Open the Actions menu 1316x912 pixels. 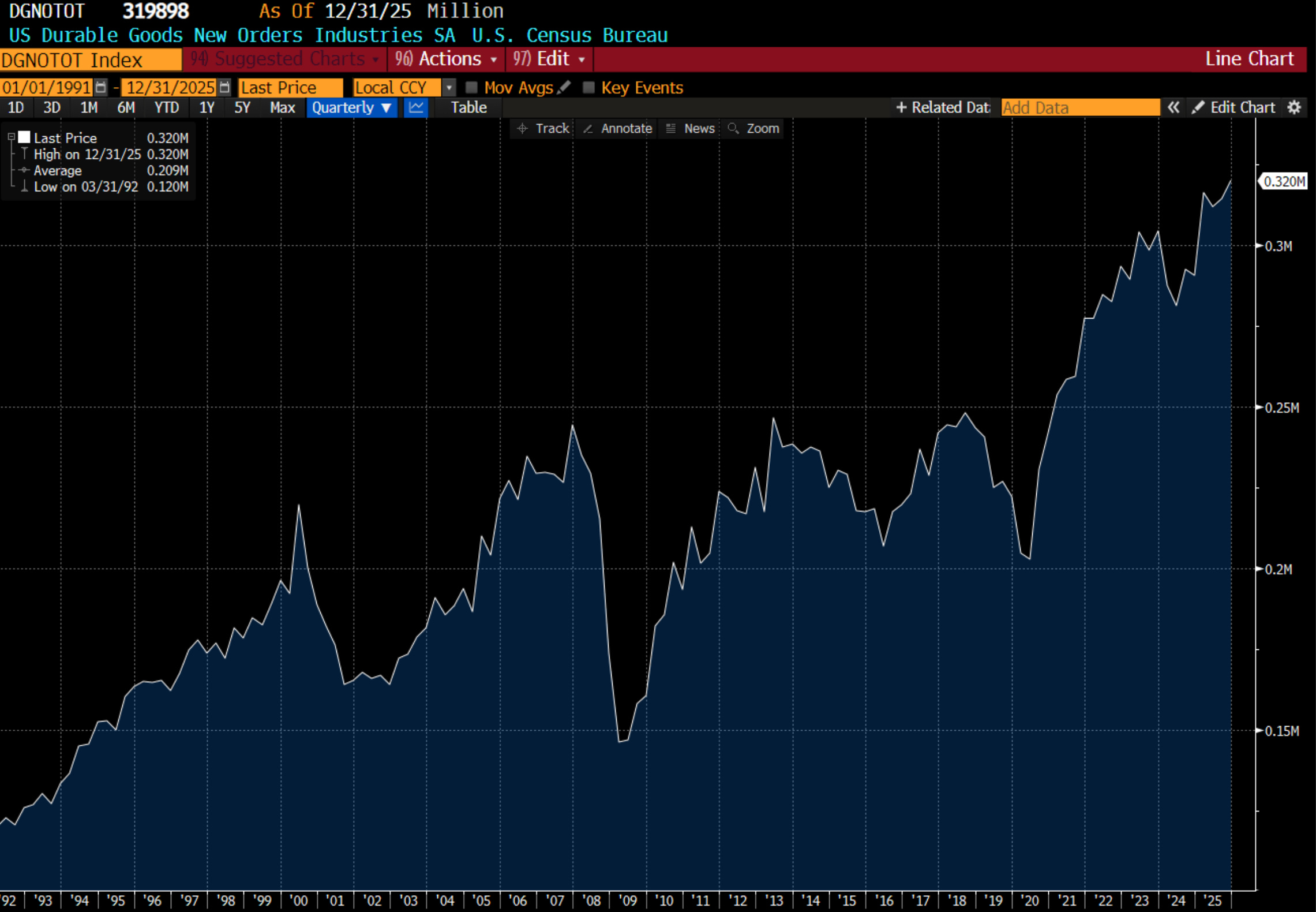447,59
